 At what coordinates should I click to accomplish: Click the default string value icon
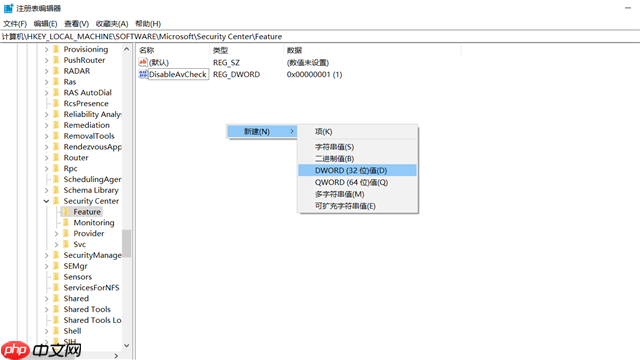pos(143,62)
